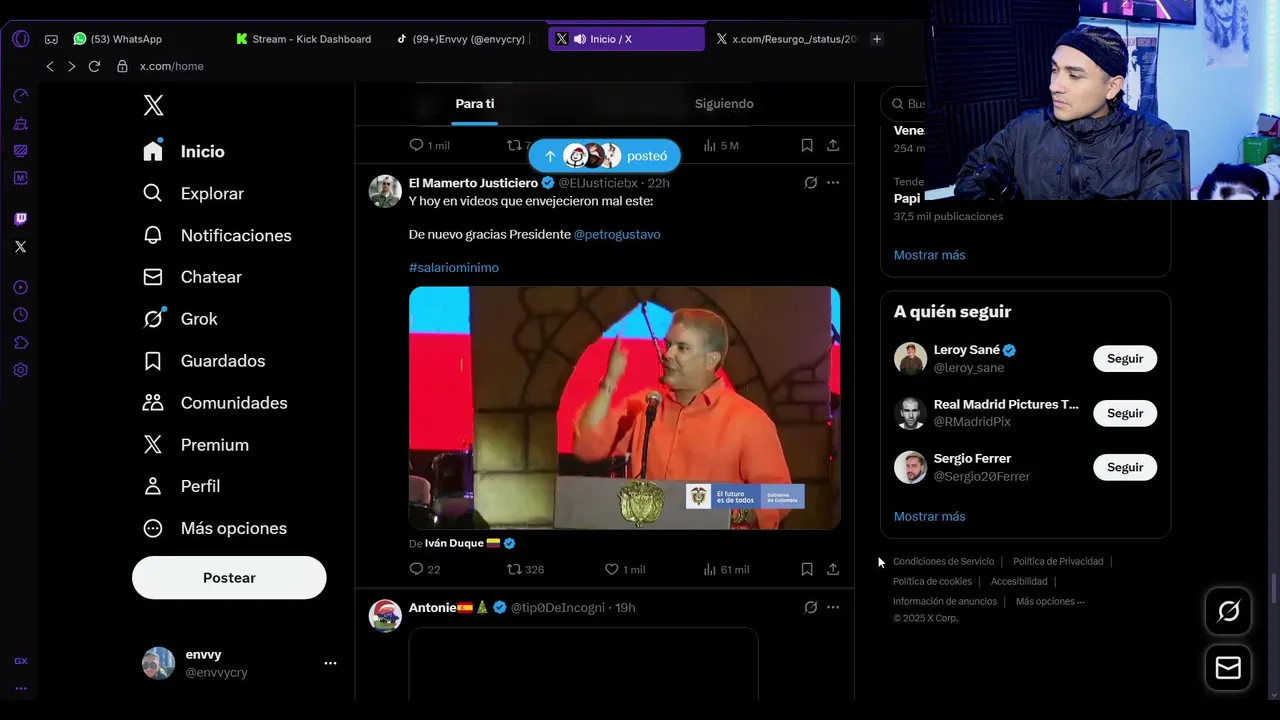This screenshot has height=720, width=1280.
Task: Open Más opciones menu
Action: point(214,528)
